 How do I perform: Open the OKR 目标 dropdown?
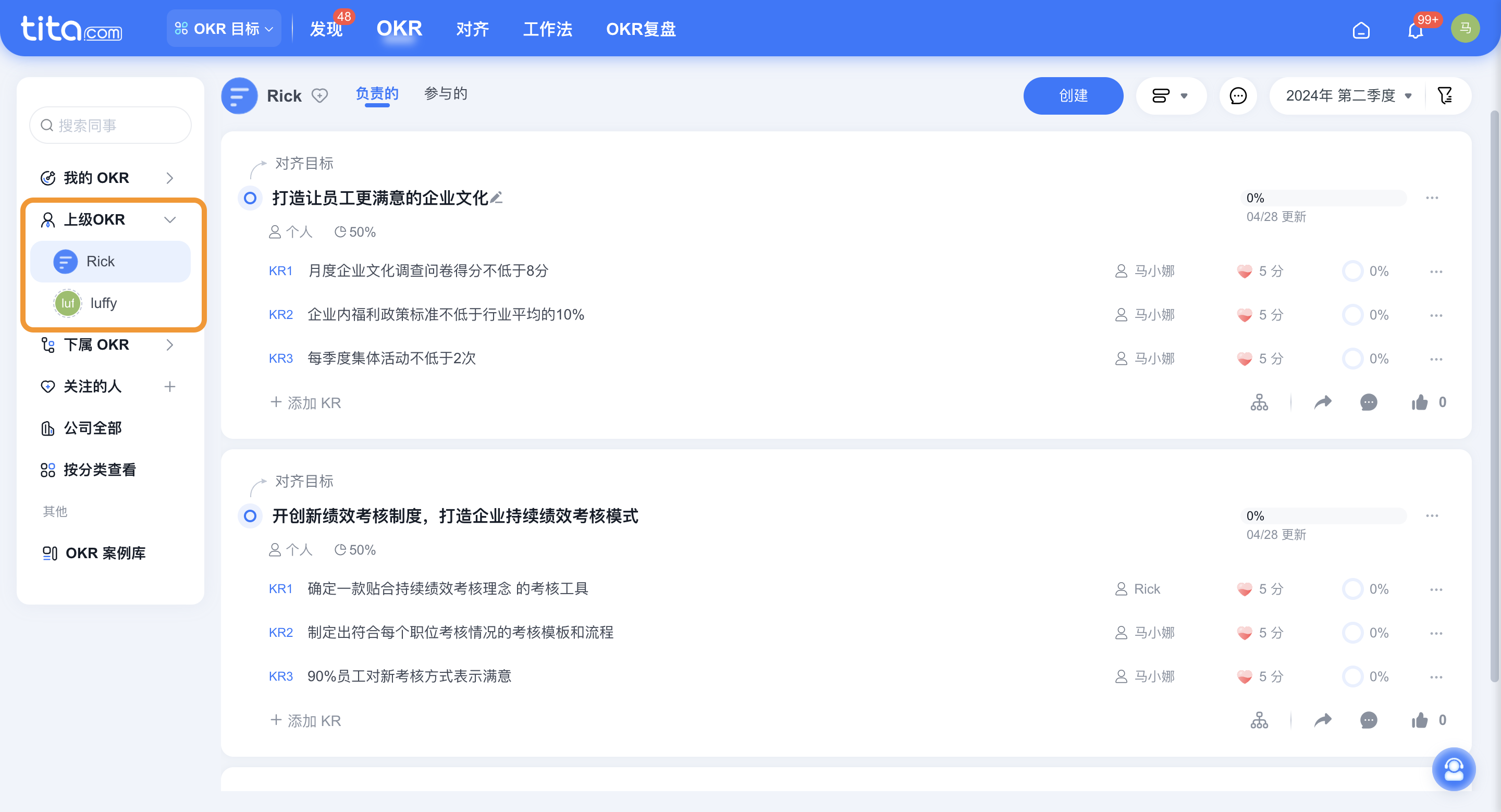coord(224,29)
